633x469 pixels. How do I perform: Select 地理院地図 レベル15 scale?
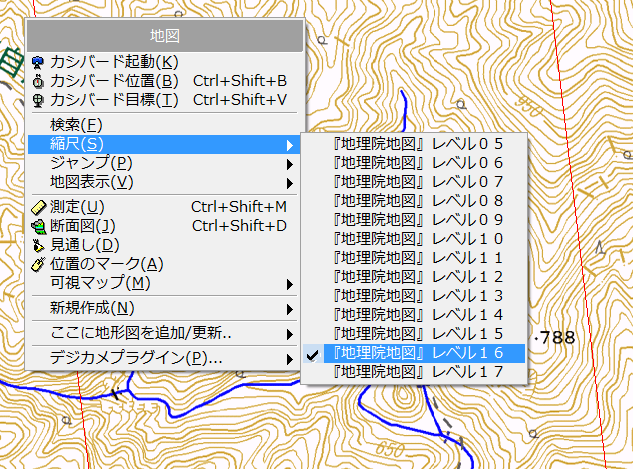pyautogui.click(x=414, y=334)
